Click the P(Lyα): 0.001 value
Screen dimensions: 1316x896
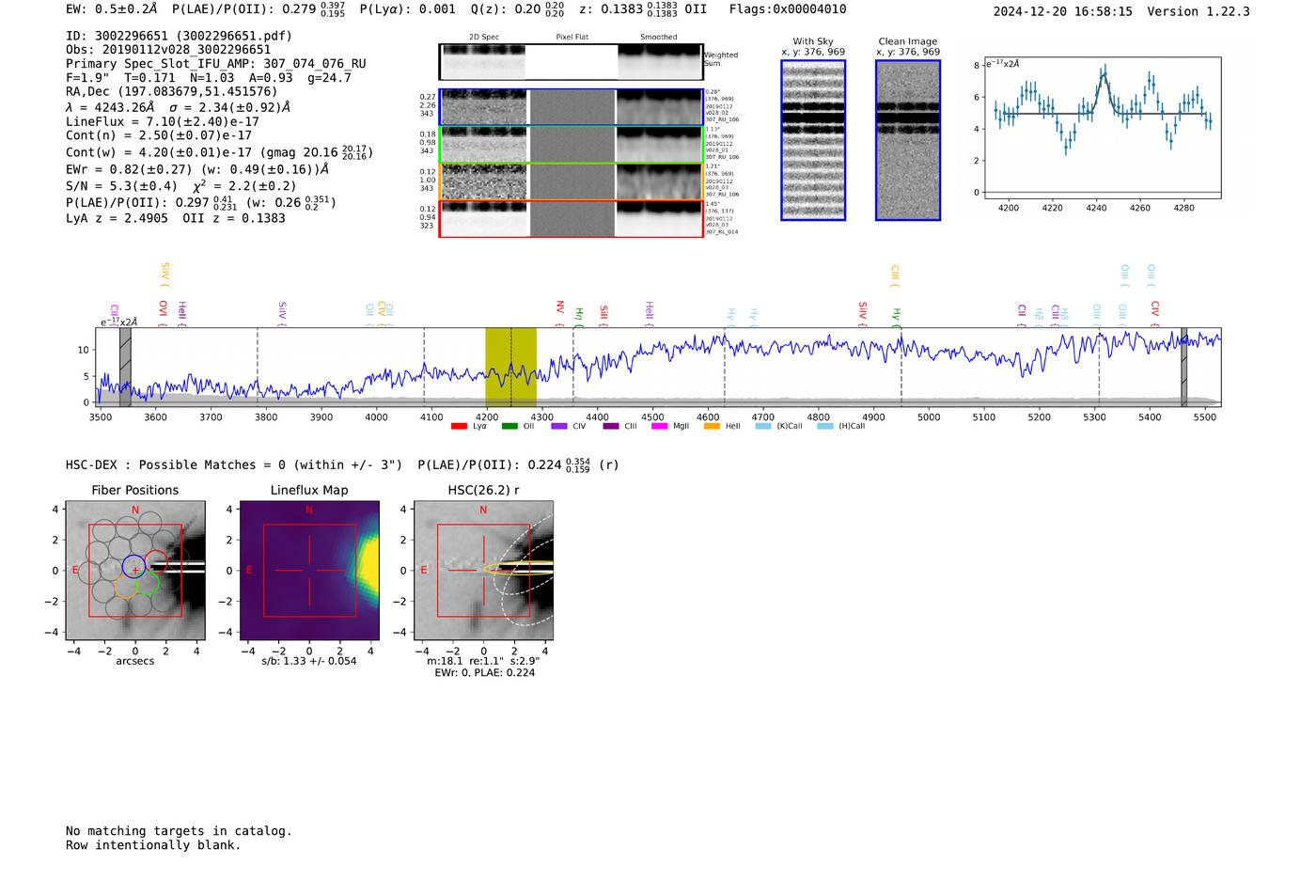(x=408, y=9)
